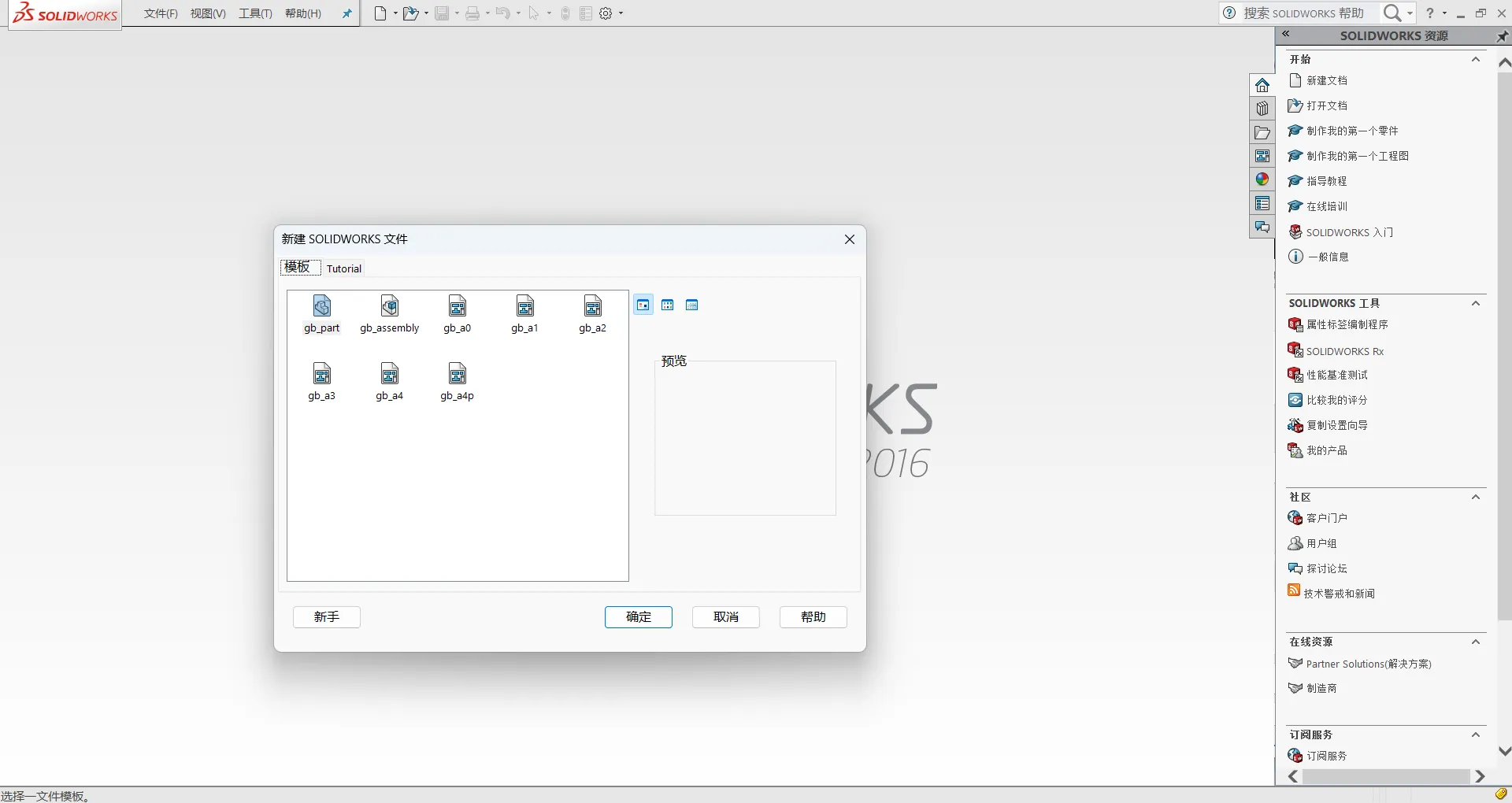Open the Custom Properties task pane tab
This screenshot has width=1512, height=803.
[1262, 203]
